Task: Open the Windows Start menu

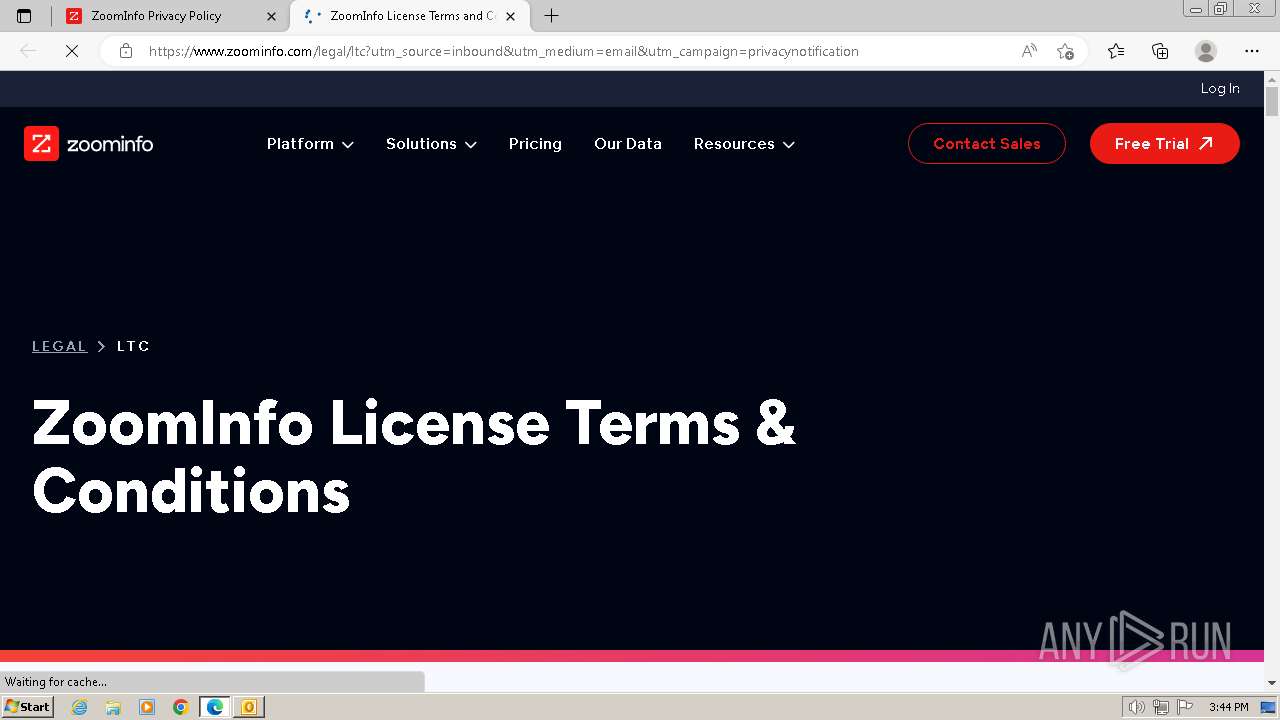Action: point(28,707)
